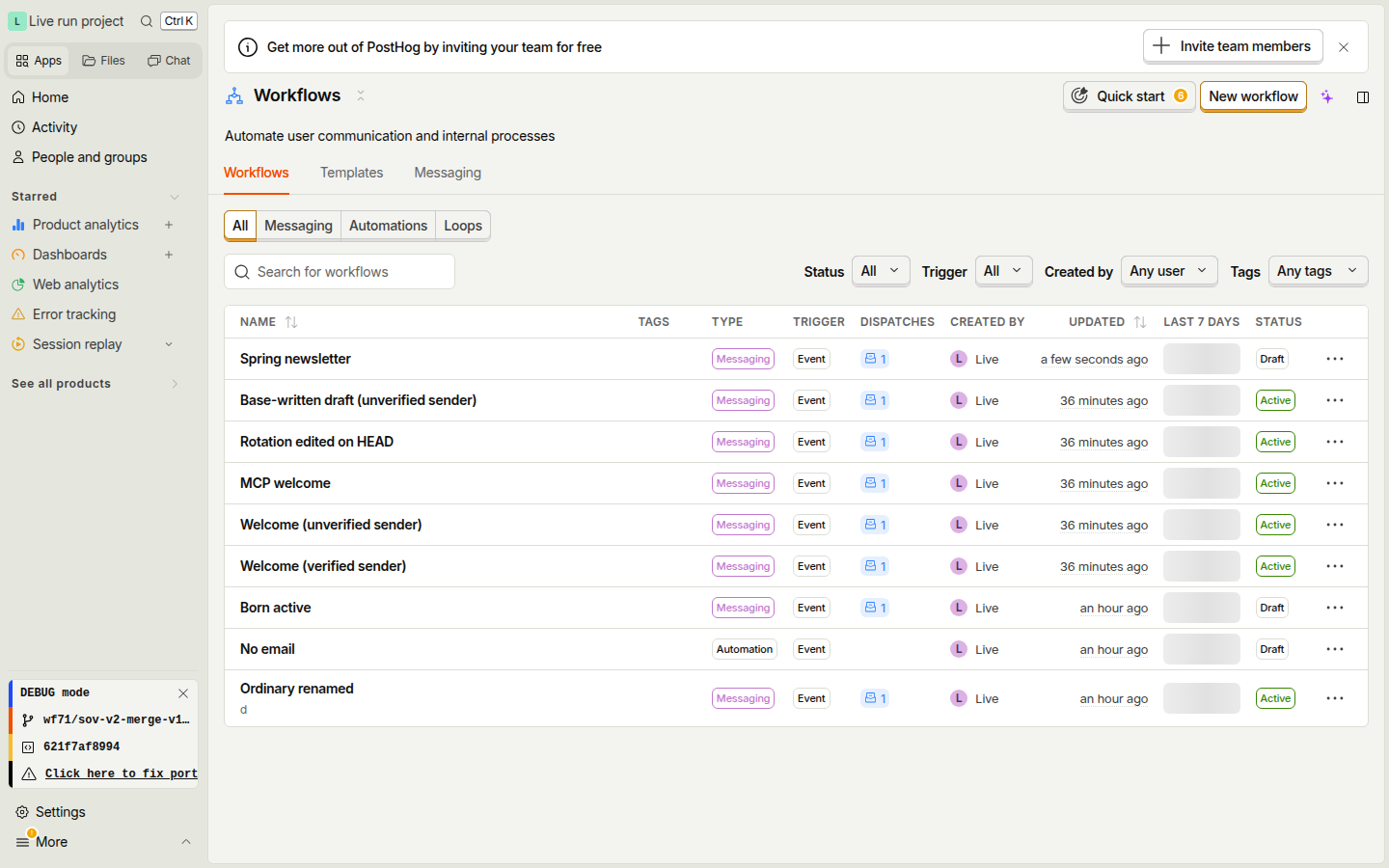This screenshot has width=1389, height=868.
Task: Select the Messaging workflow type filter
Action: [298, 226]
